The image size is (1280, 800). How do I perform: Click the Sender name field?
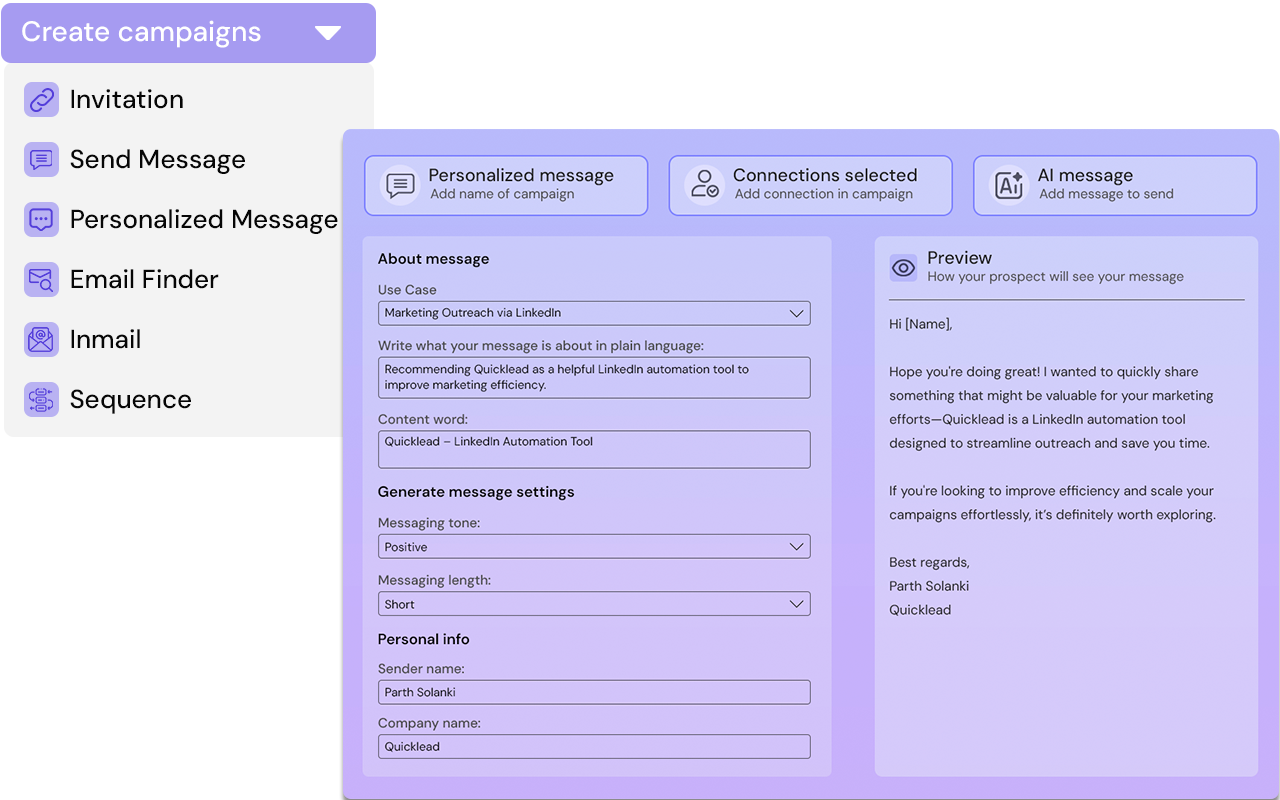(594, 692)
